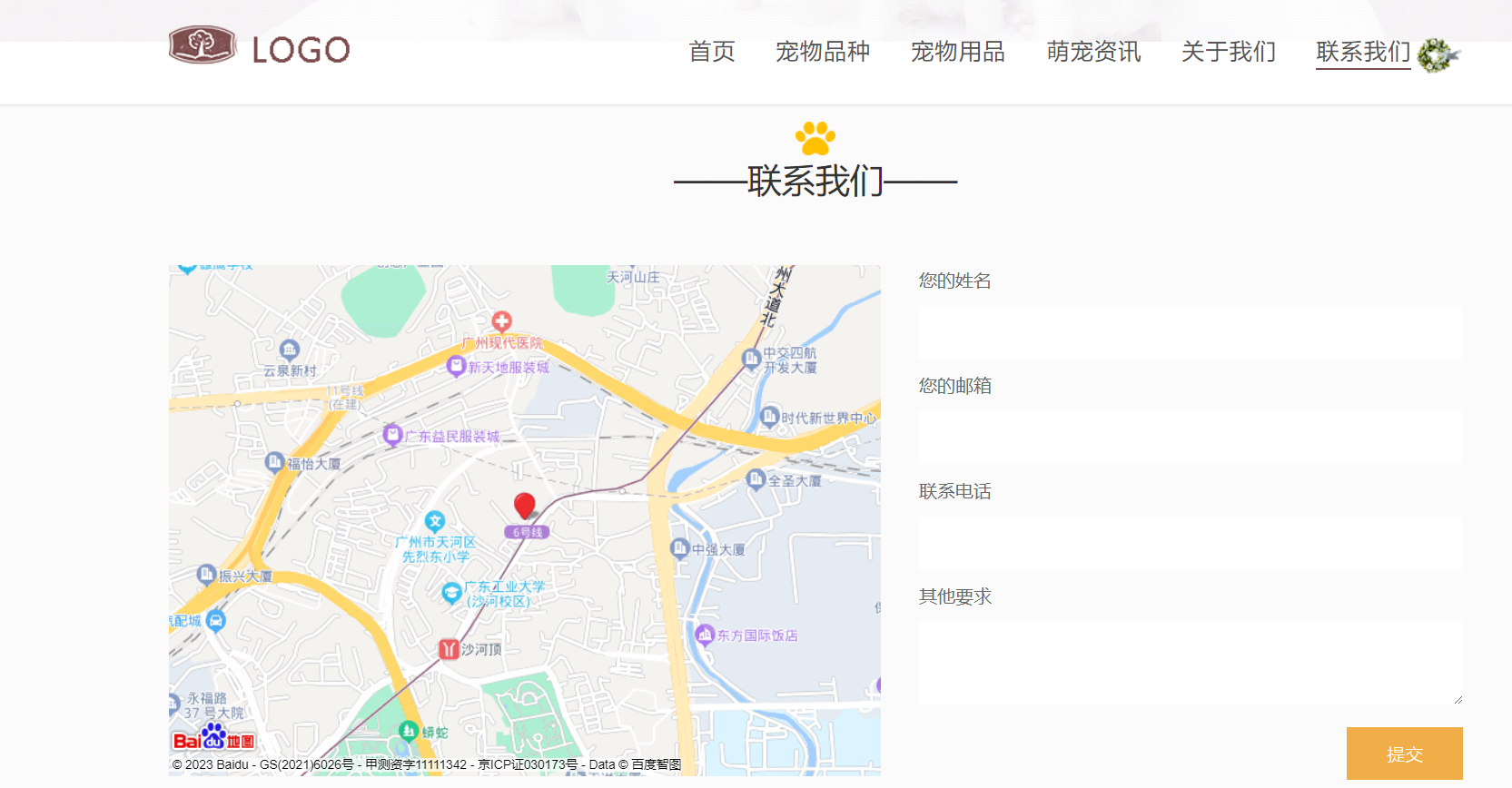Select 联系我们 navigation tab
This screenshot has width=1512, height=788.
coord(1363,52)
